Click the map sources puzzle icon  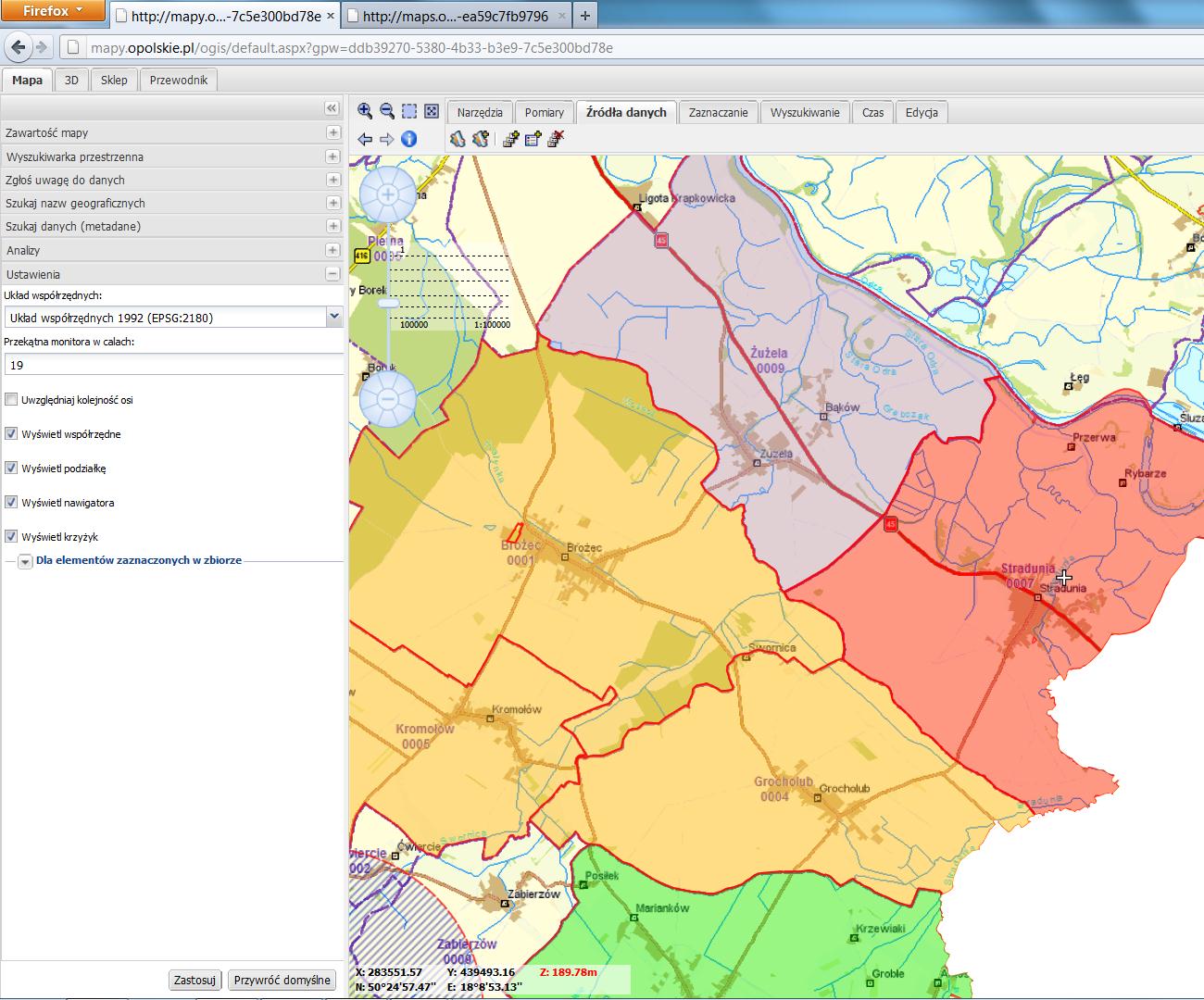(458, 139)
